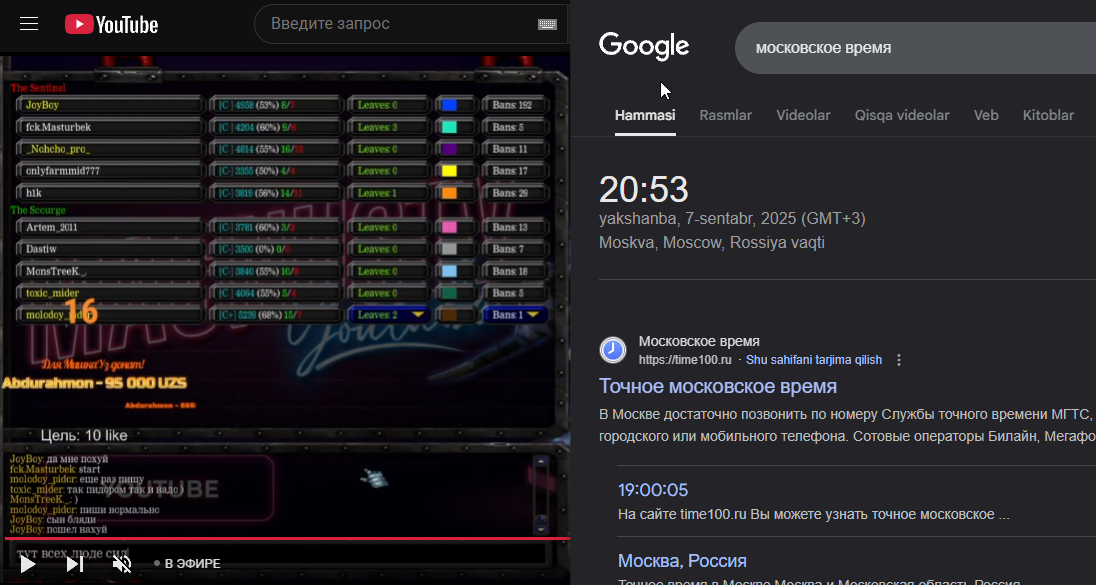Viewport: 1096px width, 585px height.
Task: Click the Цель: 10 like overlay text
Action: point(84,435)
